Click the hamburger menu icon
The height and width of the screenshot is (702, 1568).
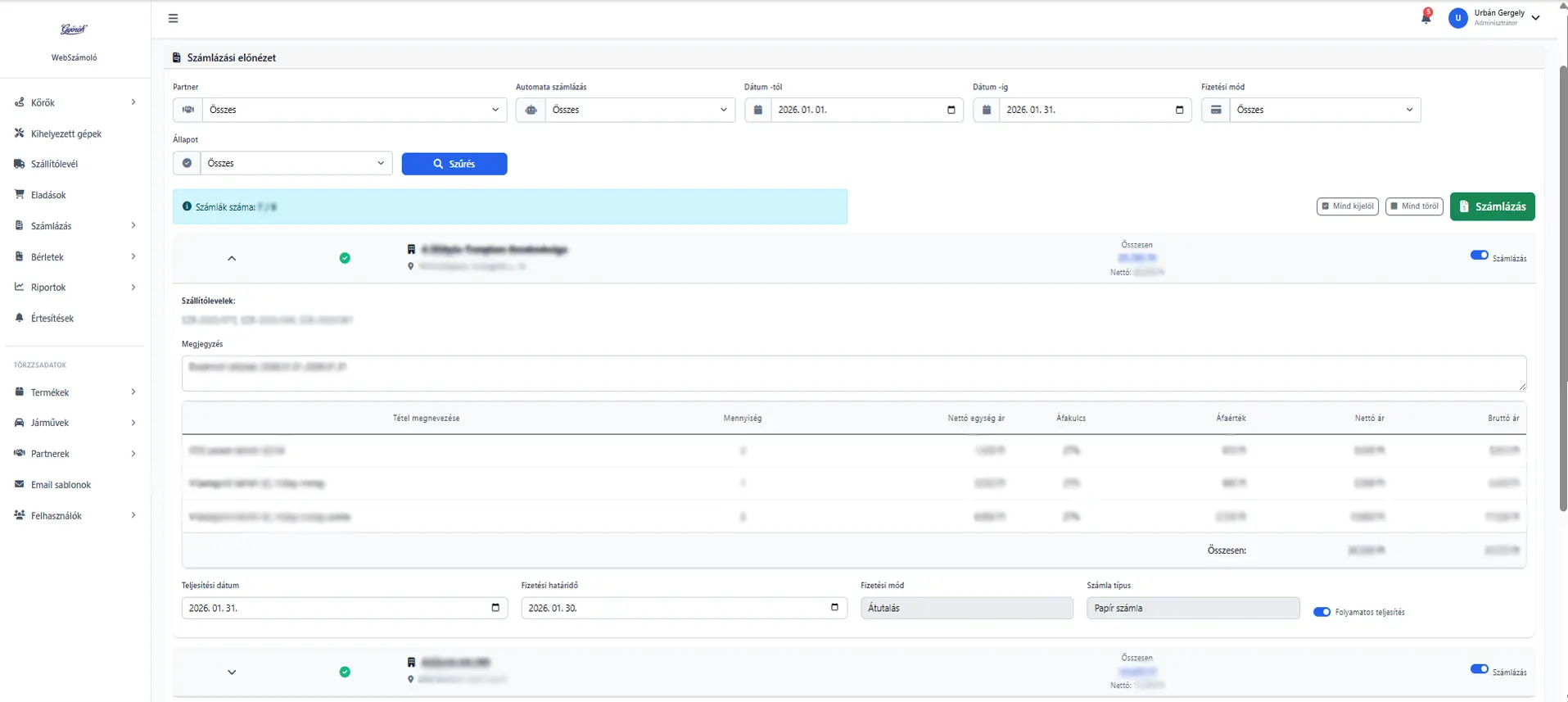pyautogui.click(x=173, y=18)
